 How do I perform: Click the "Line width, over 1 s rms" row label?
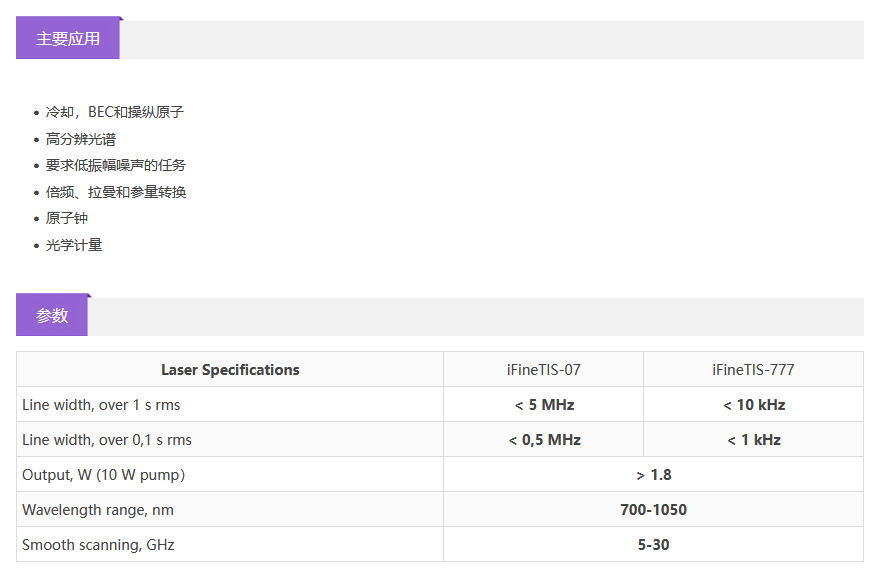click(101, 405)
